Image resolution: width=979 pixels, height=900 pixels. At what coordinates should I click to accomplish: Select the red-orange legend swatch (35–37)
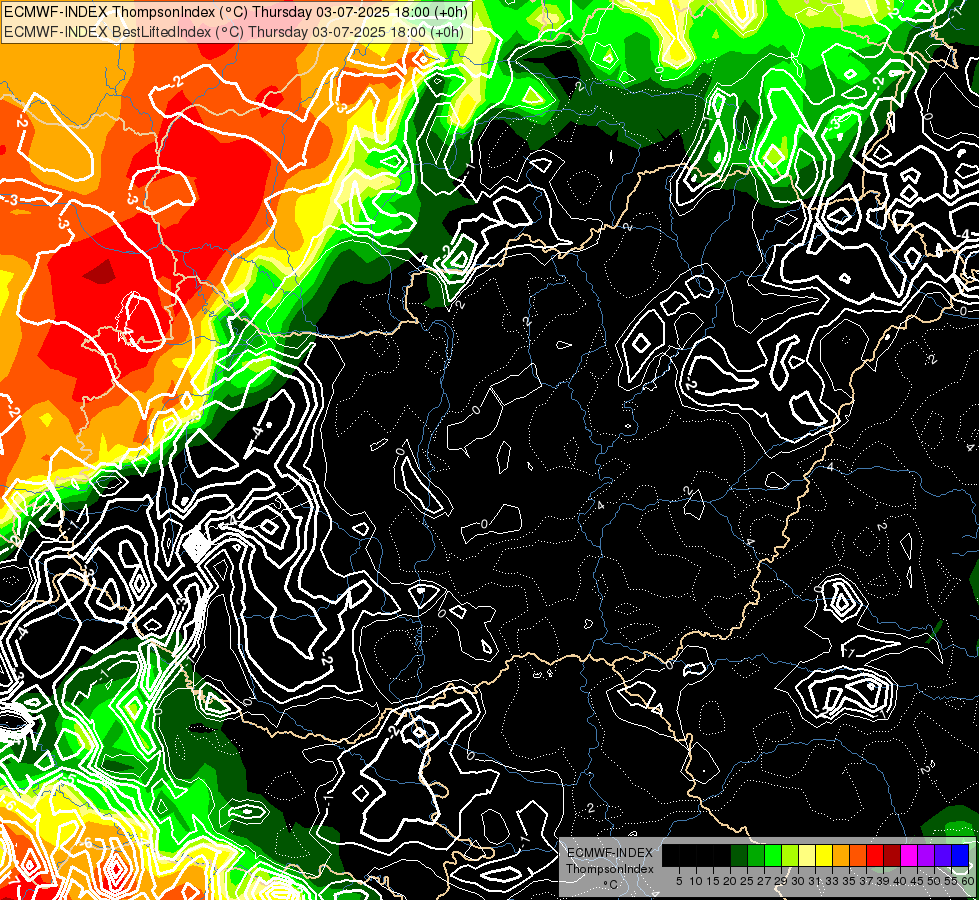858,855
